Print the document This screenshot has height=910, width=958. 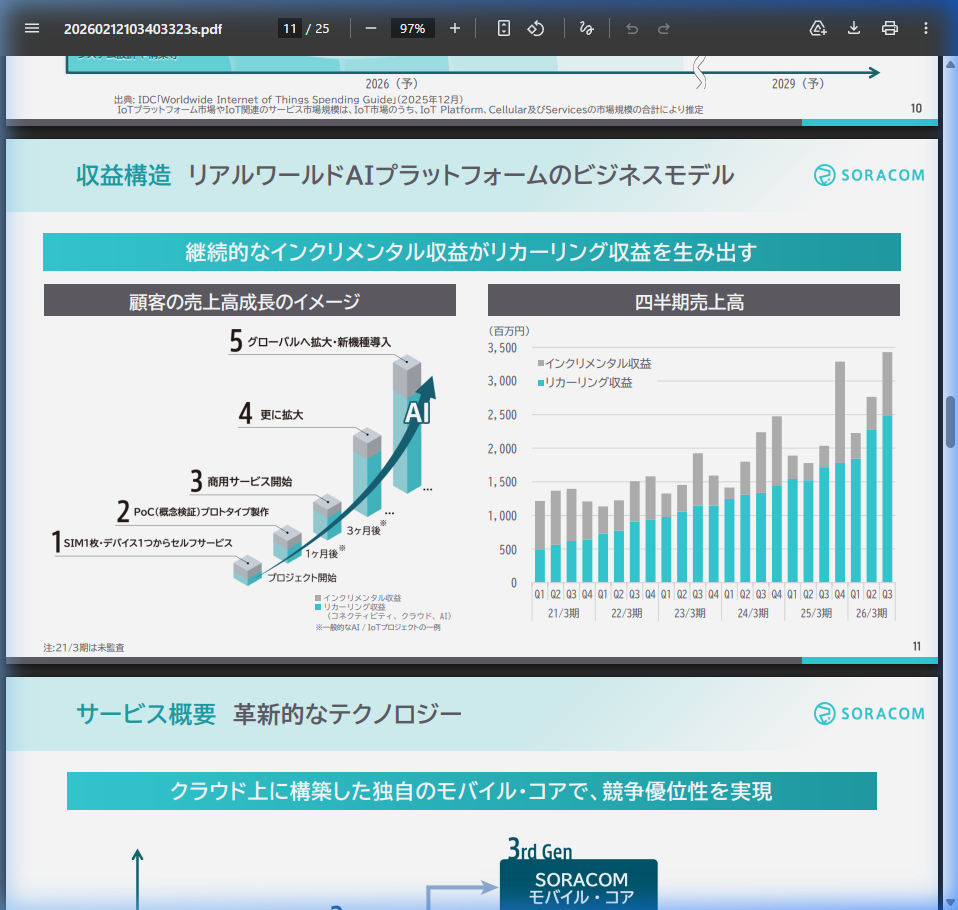(889, 28)
